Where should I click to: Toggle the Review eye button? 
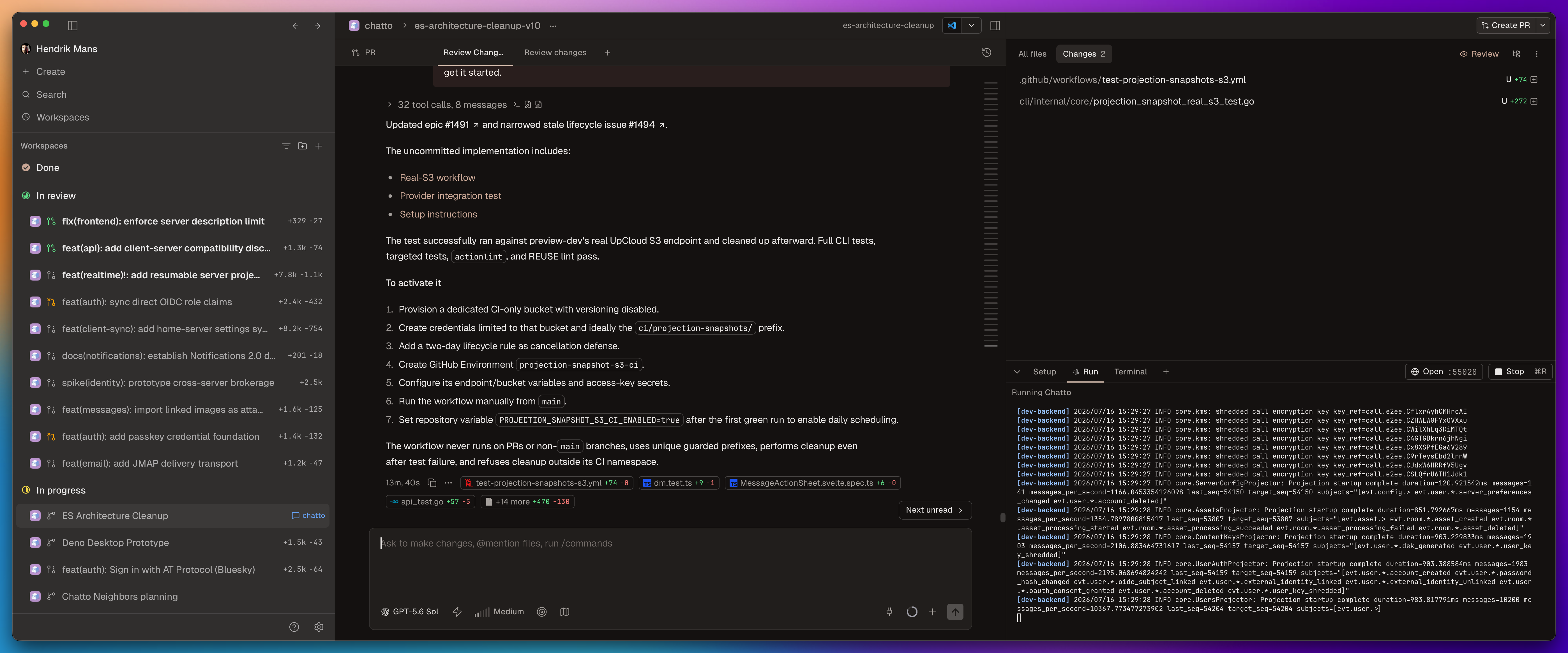point(1479,54)
